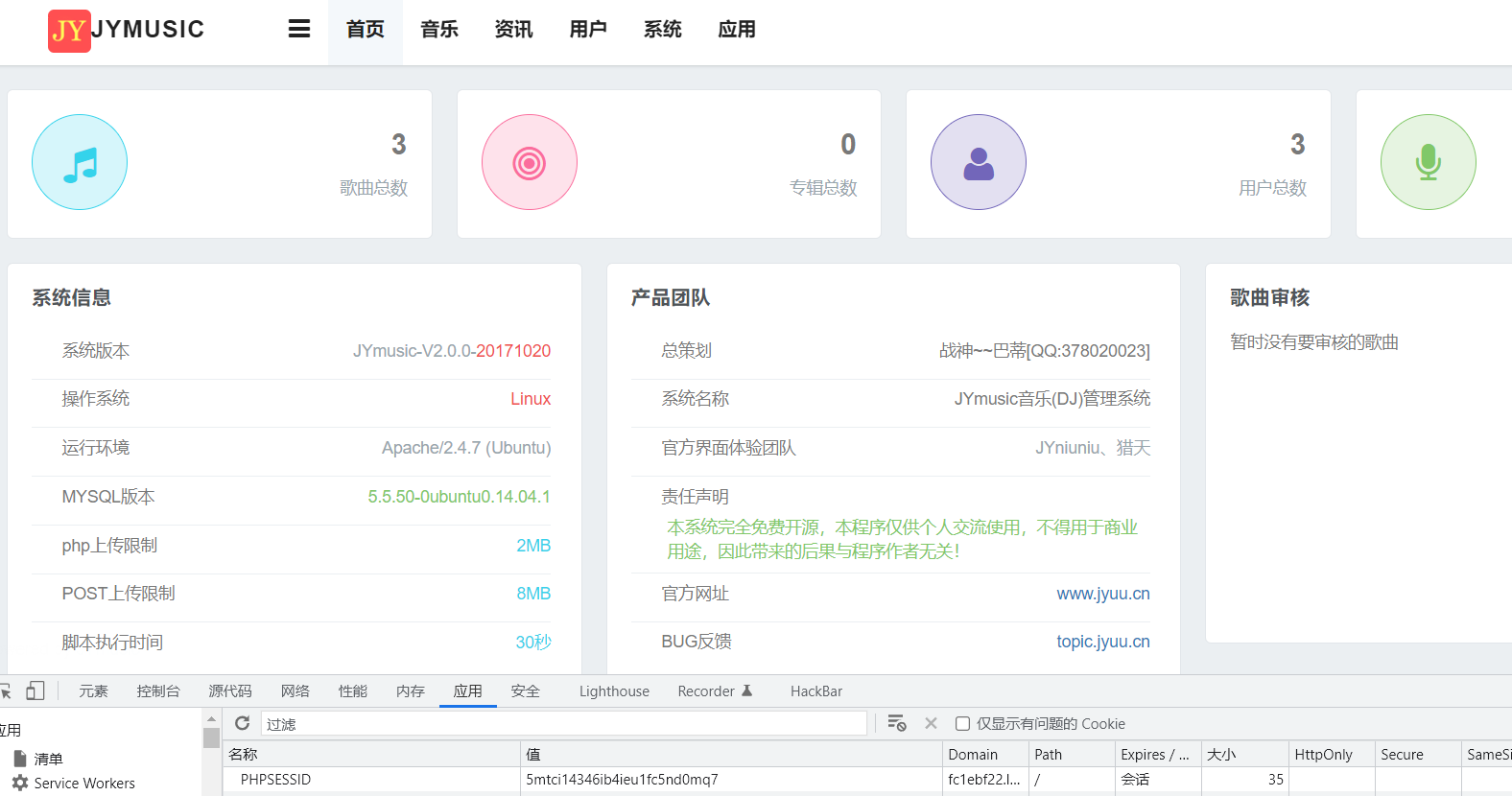Click the pink album target icon
This screenshot has height=796, width=1512.
click(x=530, y=162)
